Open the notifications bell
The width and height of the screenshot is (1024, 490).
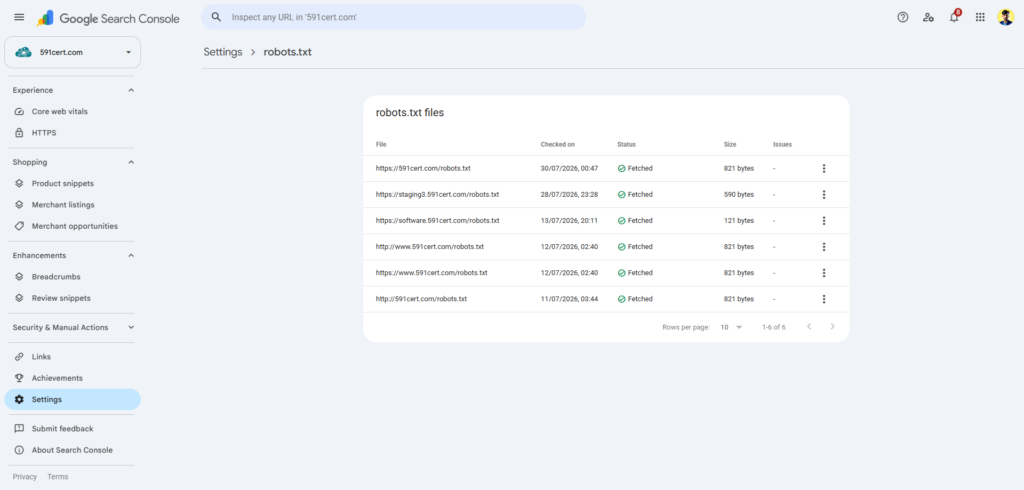click(x=954, y=17)
